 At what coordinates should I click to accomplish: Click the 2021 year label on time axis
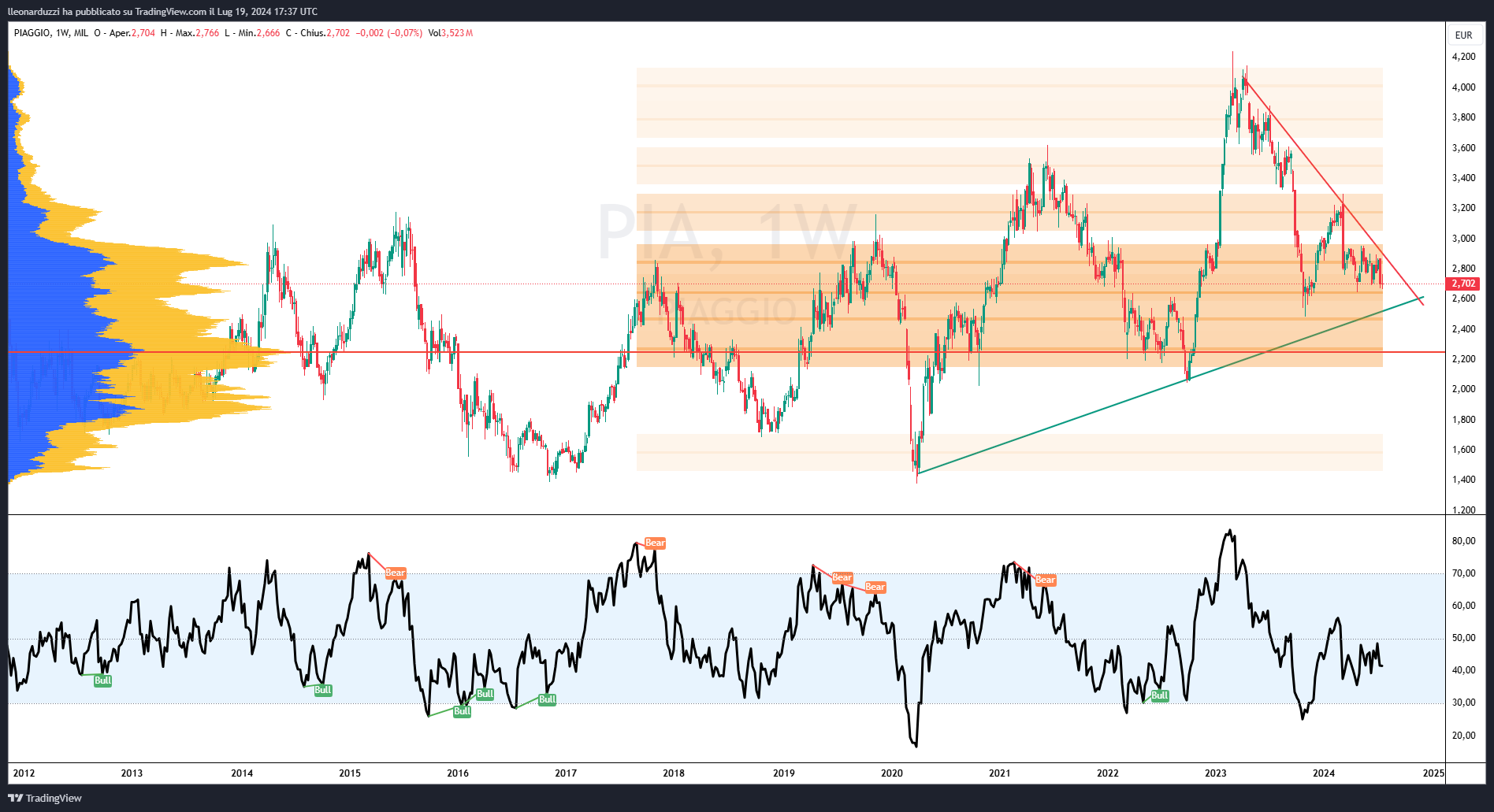click(x=1000, y=773)
